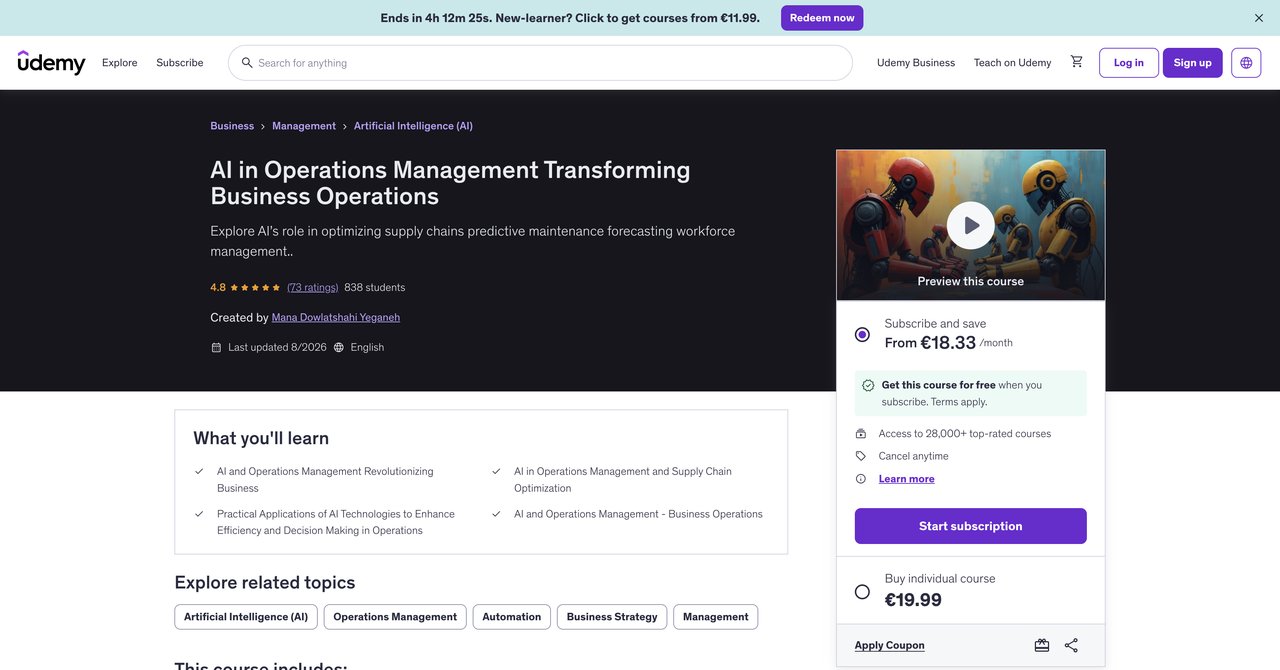Click the Redeem now button

point(822,18)
